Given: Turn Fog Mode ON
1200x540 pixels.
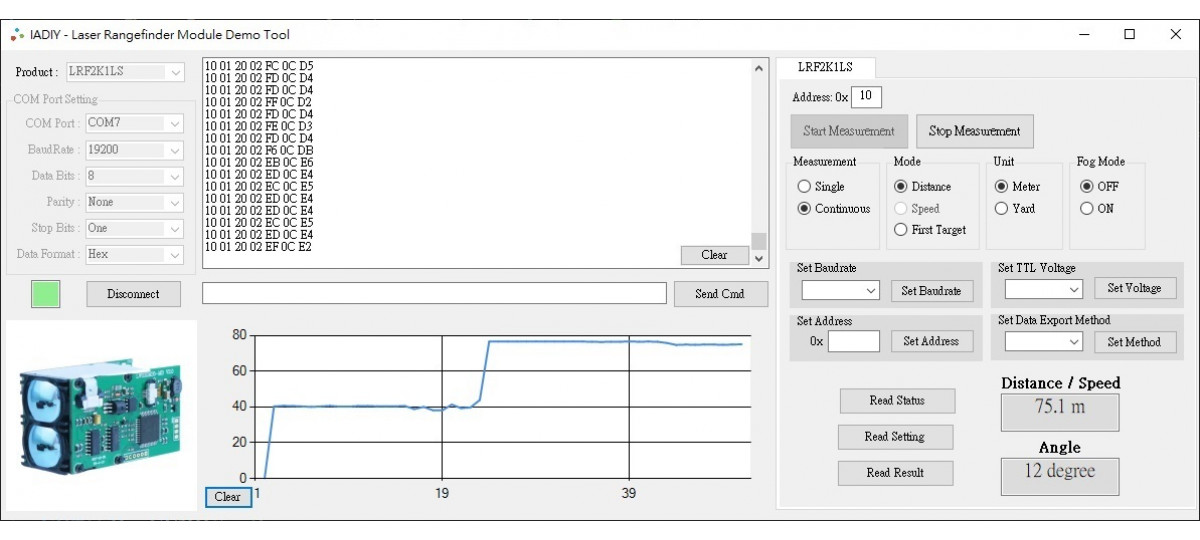Looking at the screenshot, I should pos(1087,209).
